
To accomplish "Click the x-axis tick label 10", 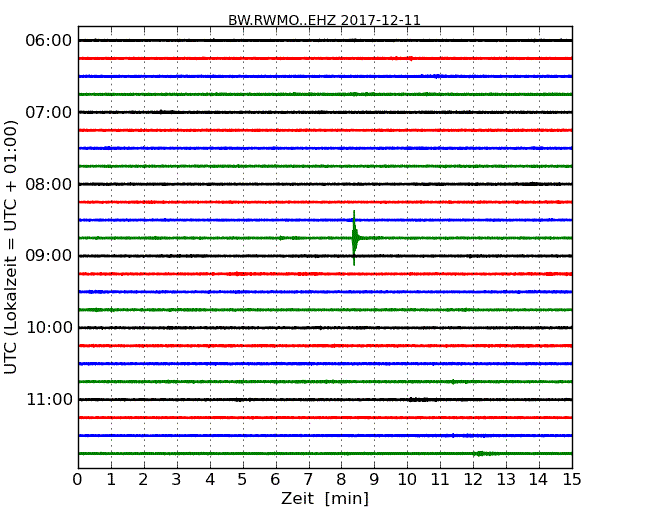I will point(407,479).
